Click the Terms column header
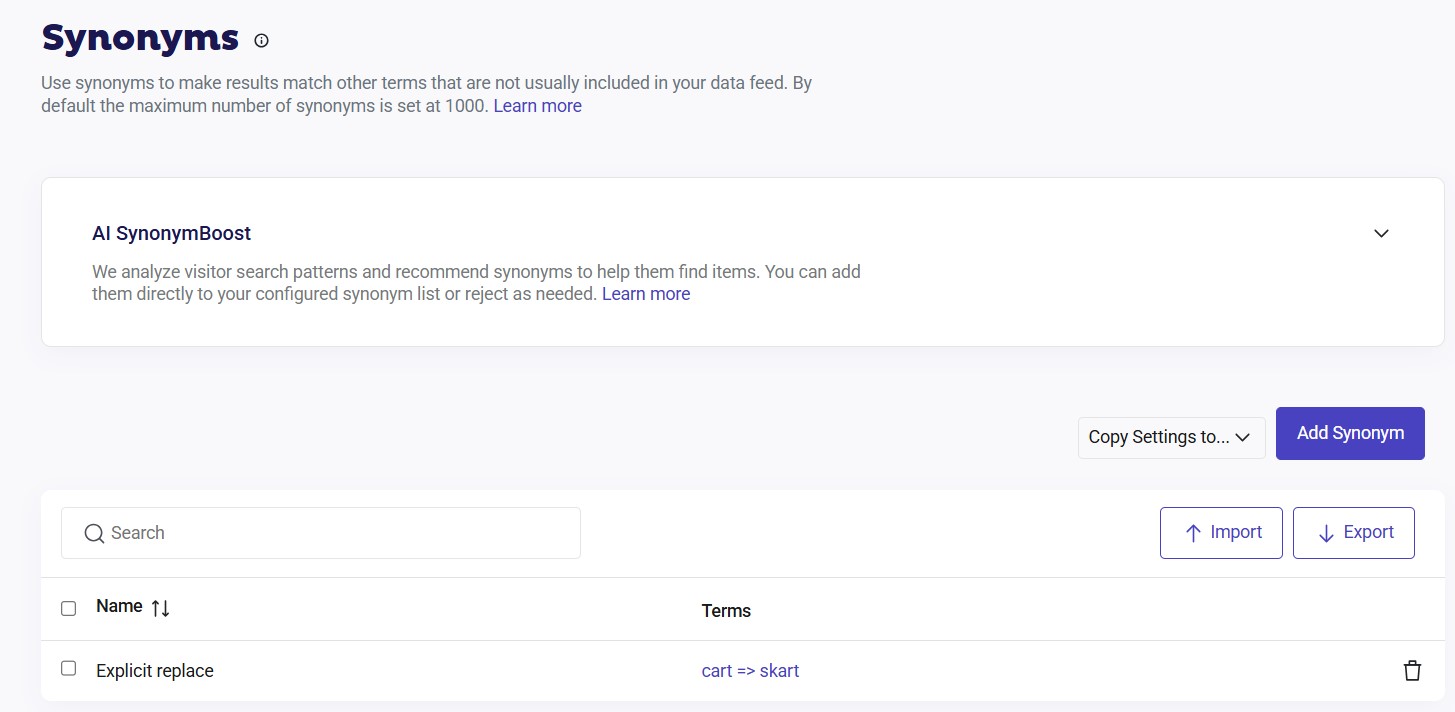The width and height of the screenshot is (1455, 712). [726, 611]
